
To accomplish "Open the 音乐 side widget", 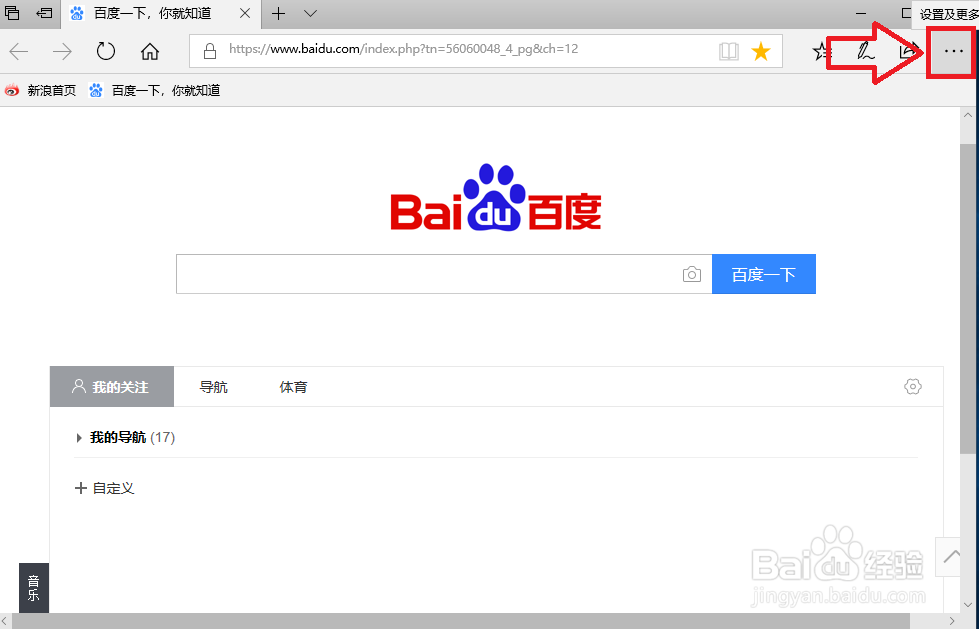I will [x=34, y=588].
